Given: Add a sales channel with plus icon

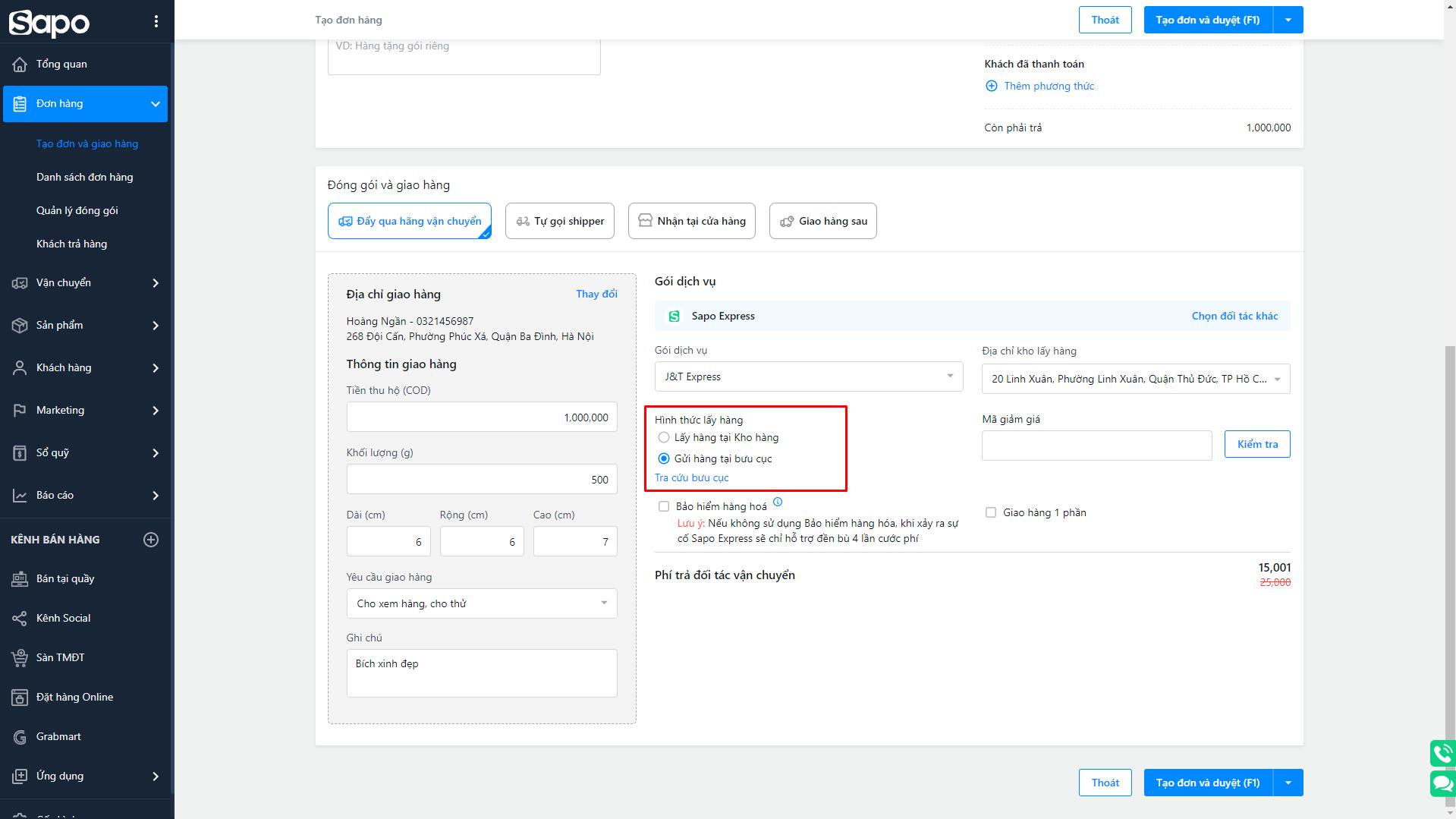Looking at the screenshot, I should click(151, 540).
